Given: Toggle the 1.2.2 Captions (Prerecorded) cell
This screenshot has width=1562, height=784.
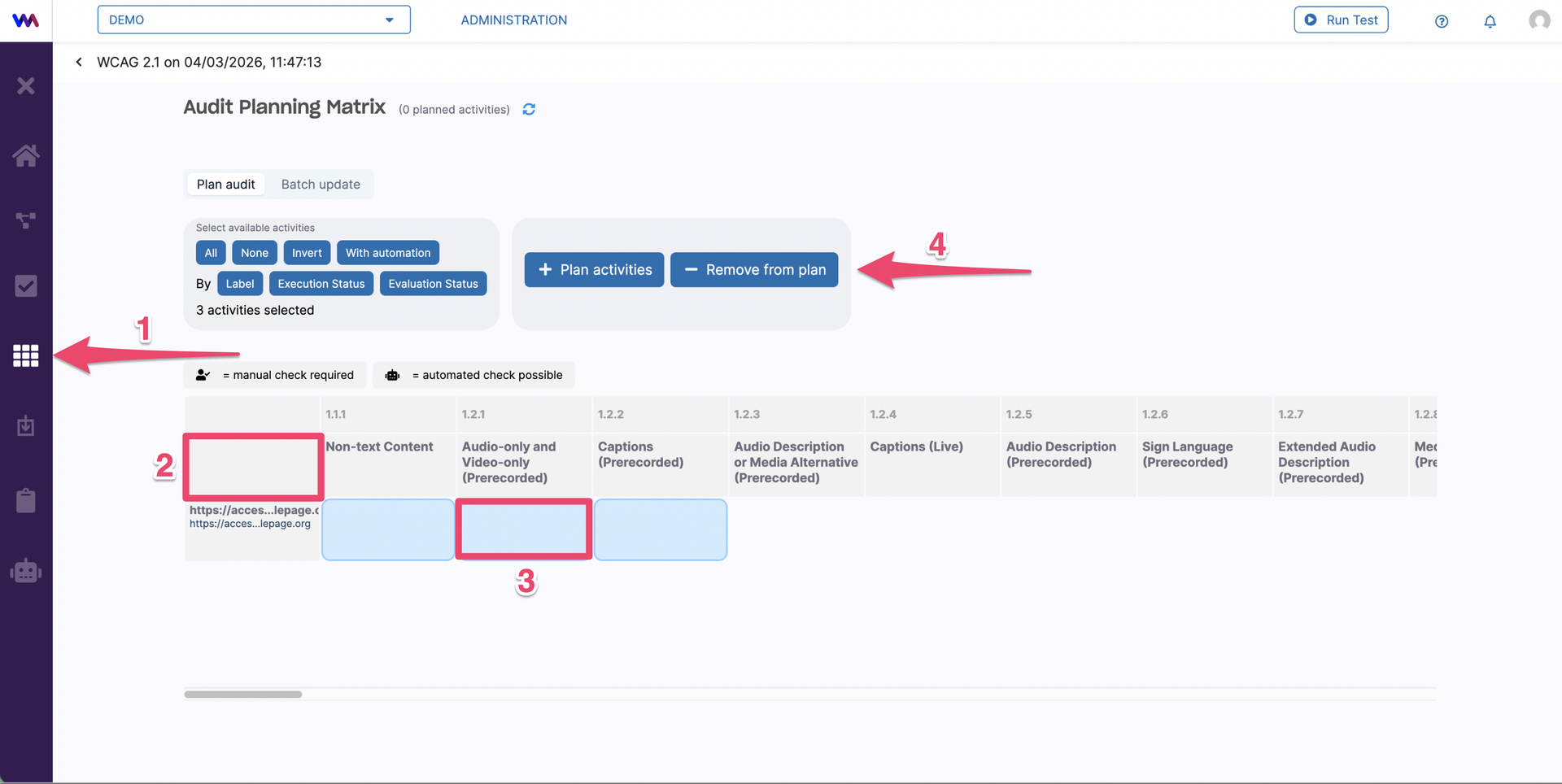Looking at the screenshot, I should tap(661, 529).
